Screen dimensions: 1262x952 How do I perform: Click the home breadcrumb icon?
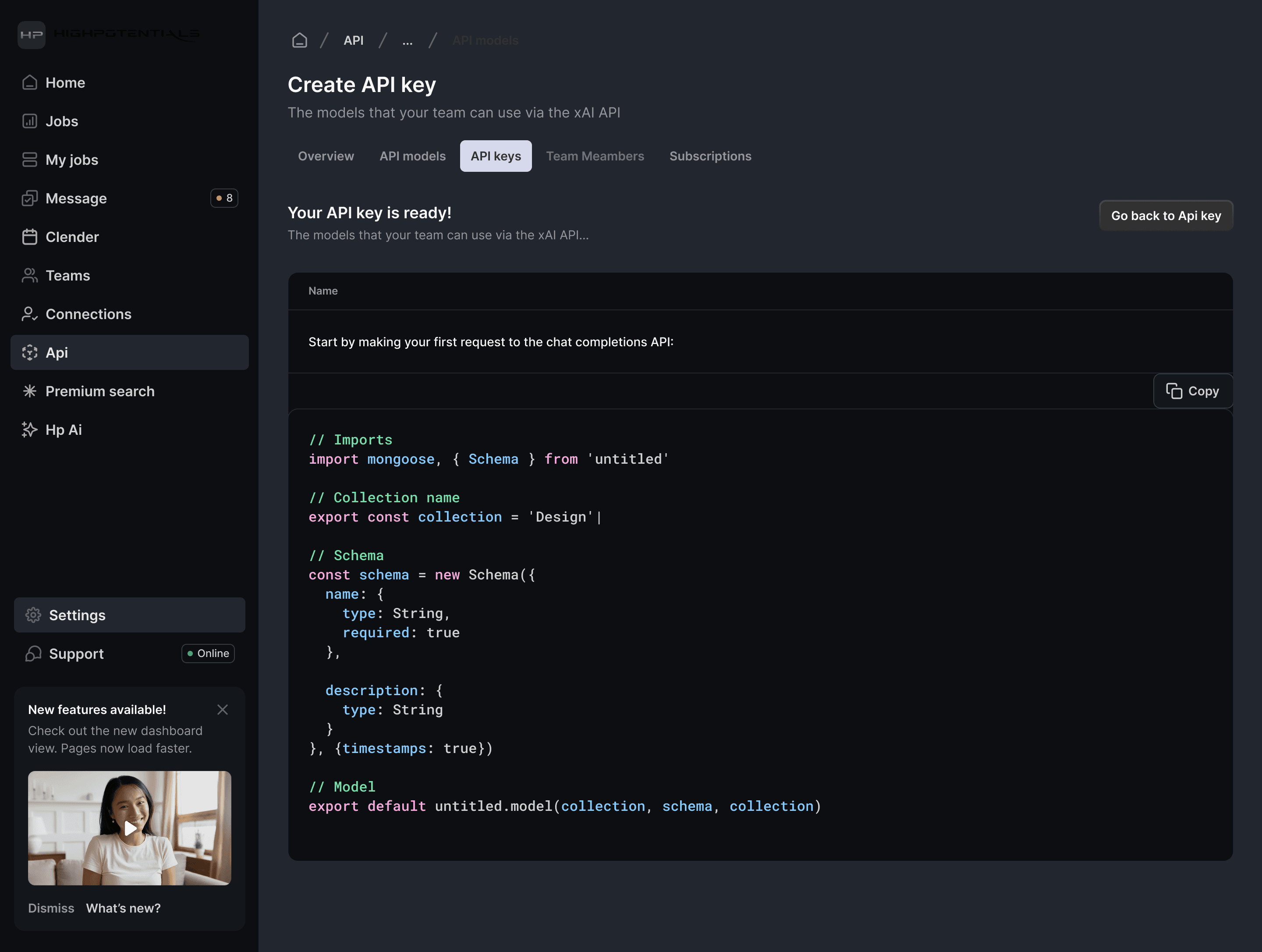click(300, 40)
